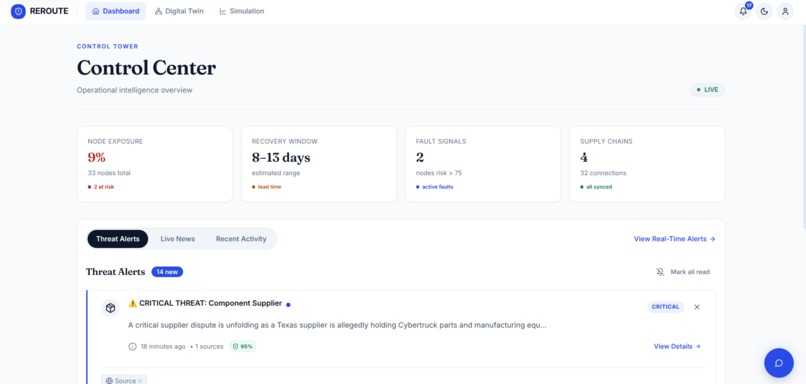Click the component supplier box icon

point(110,308)
